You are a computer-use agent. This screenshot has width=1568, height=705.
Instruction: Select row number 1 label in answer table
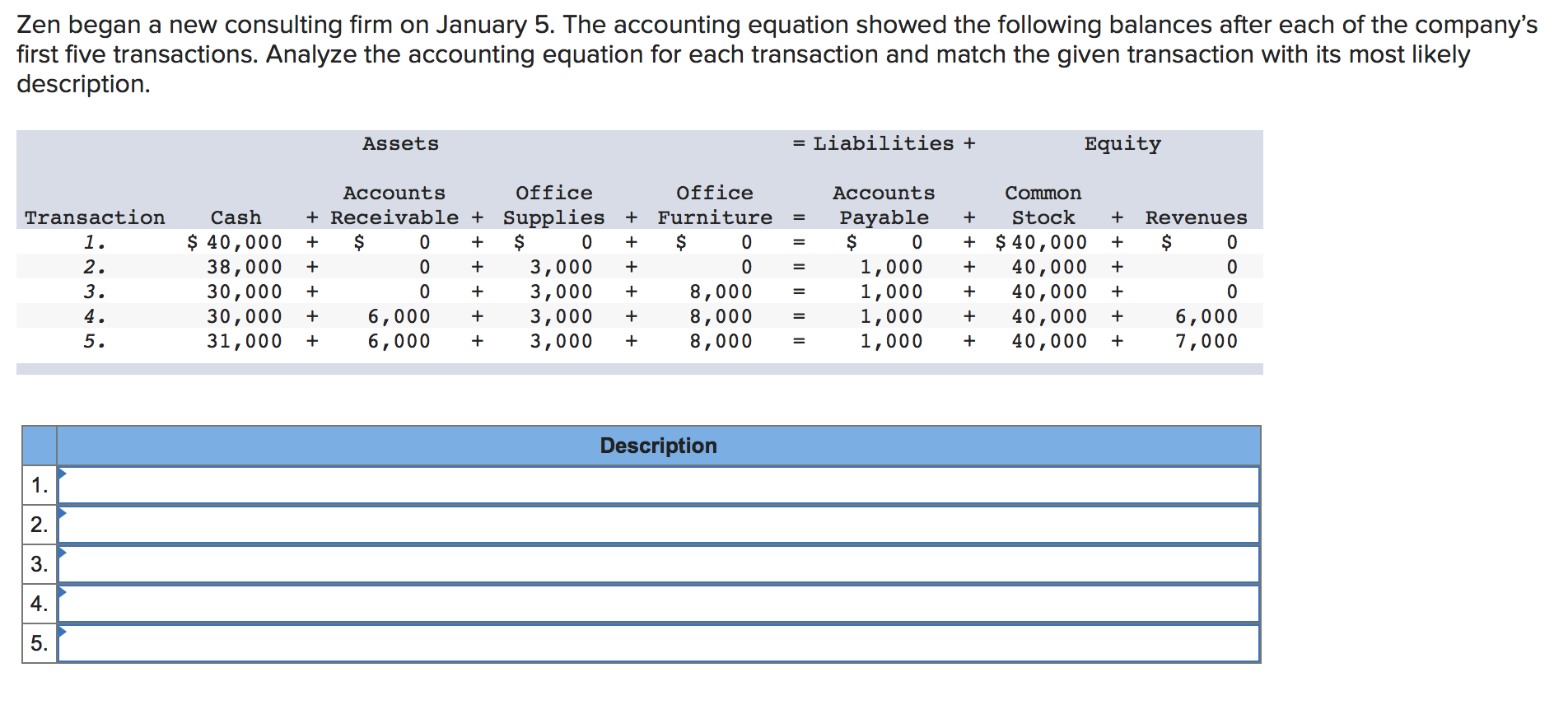(40, 485)
